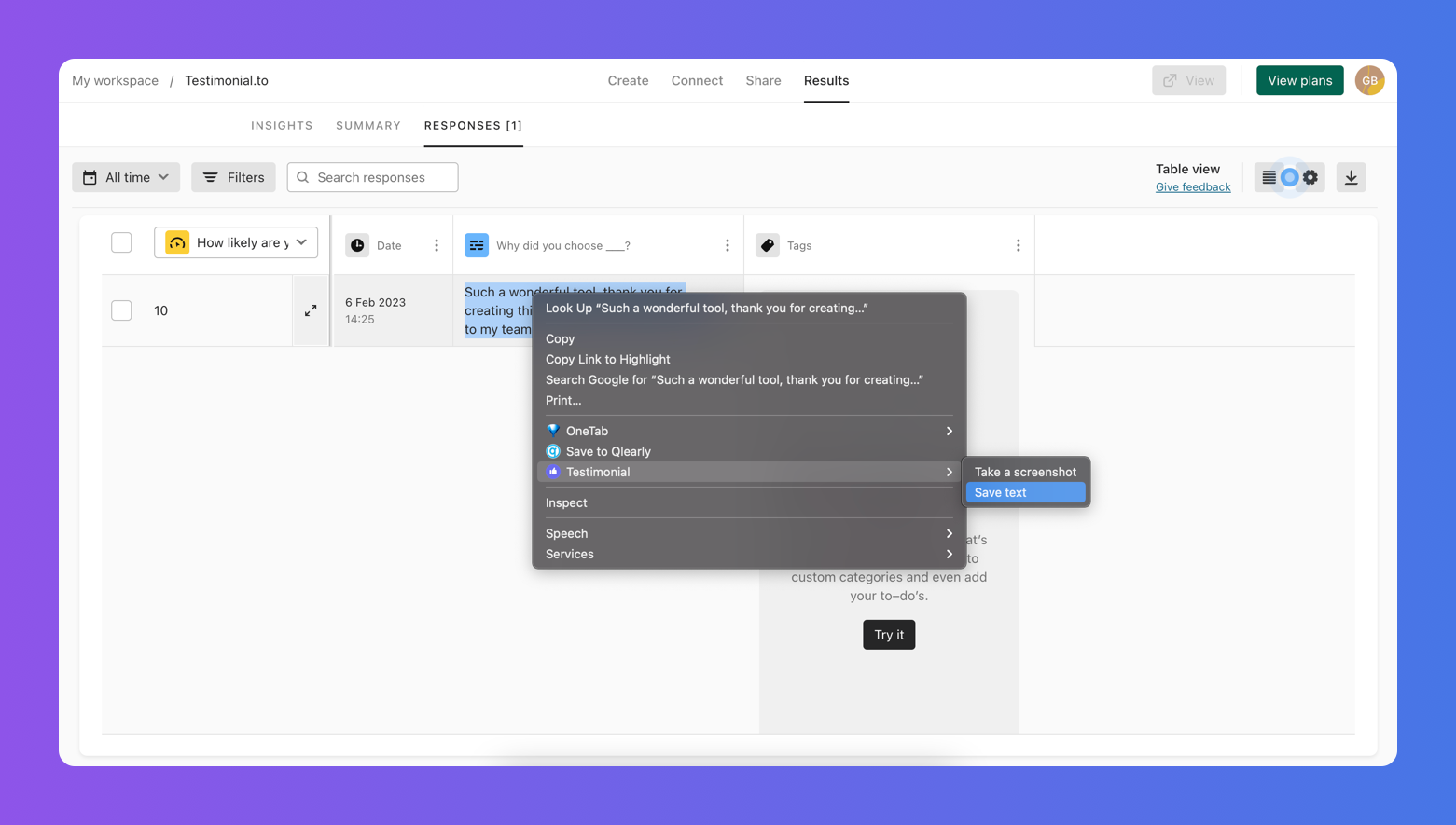Open table settings gear icon

(x=1310, y=177)
